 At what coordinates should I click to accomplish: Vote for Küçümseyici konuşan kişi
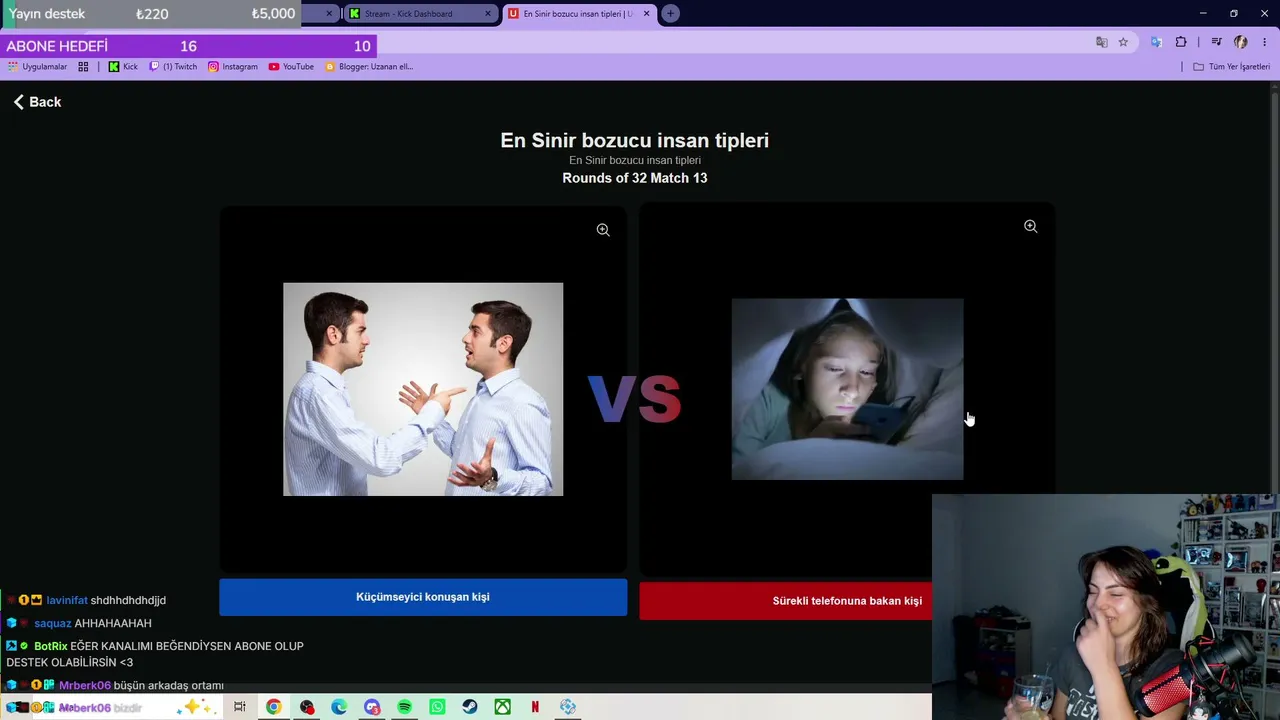coord(423,597)
